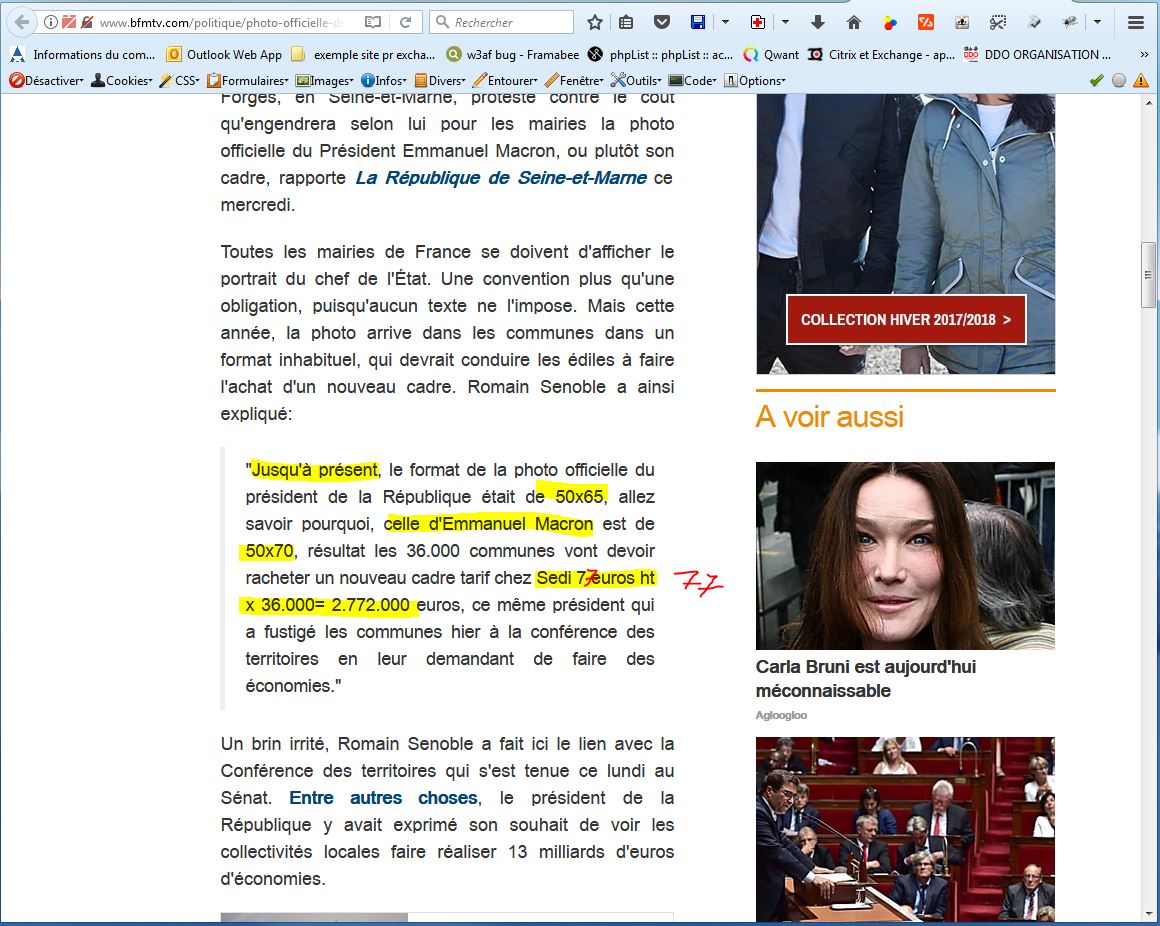Image resolution: width=1160 pixels, height=926 pixels.
Task: Open the Outlook Web App bookmark
Action: pos(225,55)
